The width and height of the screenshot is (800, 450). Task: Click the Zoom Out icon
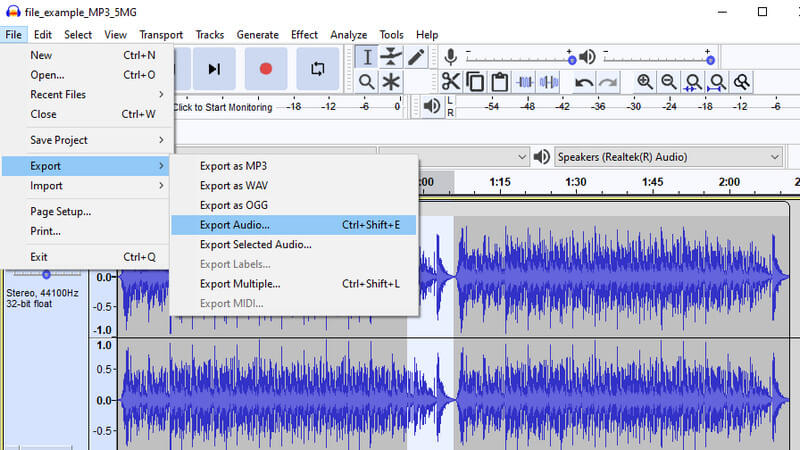(669, 82)
